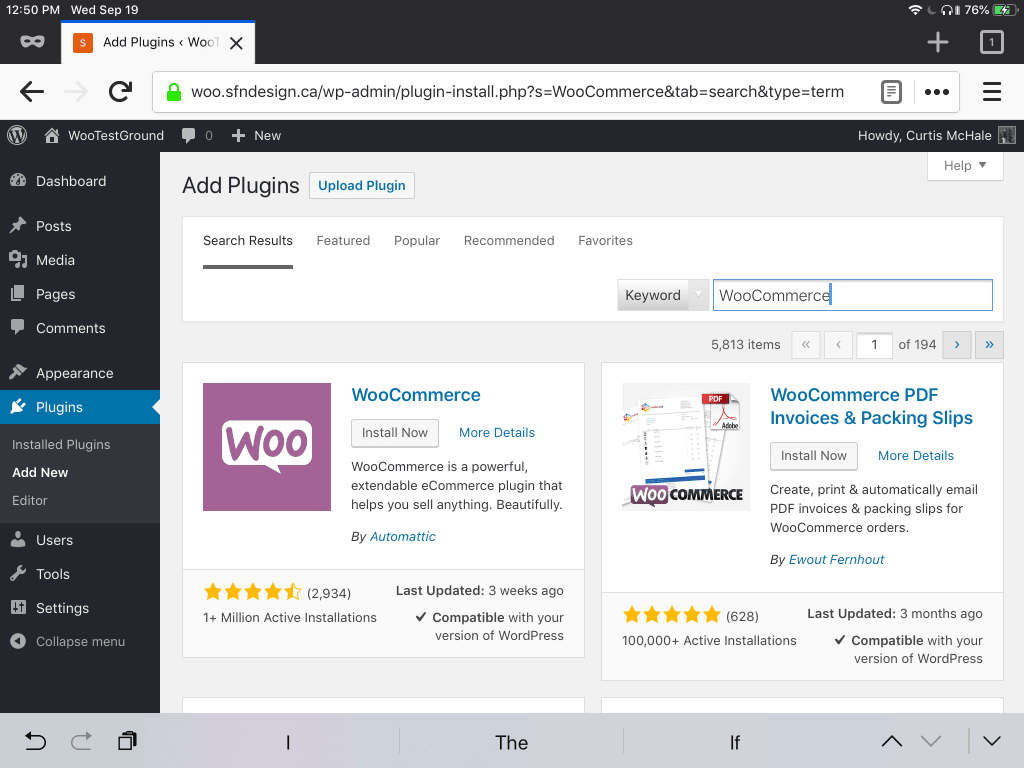Go to next results page arrow
Image resolution: width=1024 pixels, height=768 pixels.
[x=957, y=344]
